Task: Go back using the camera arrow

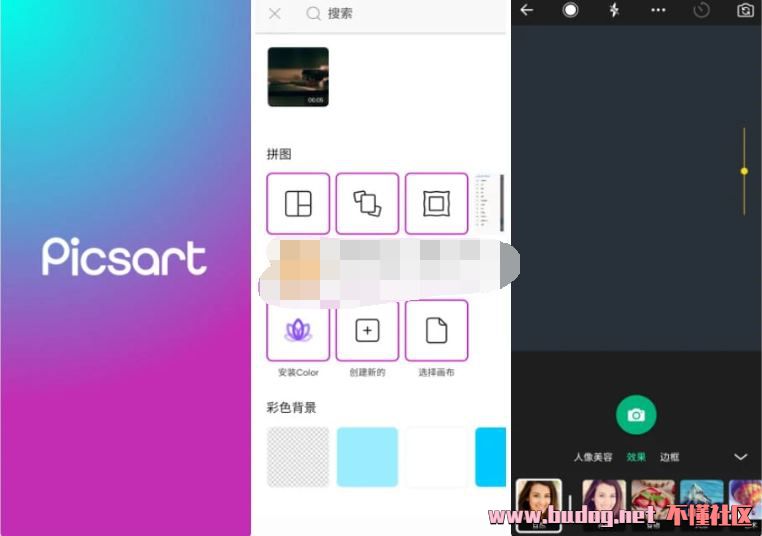Action: pos(527,10)
